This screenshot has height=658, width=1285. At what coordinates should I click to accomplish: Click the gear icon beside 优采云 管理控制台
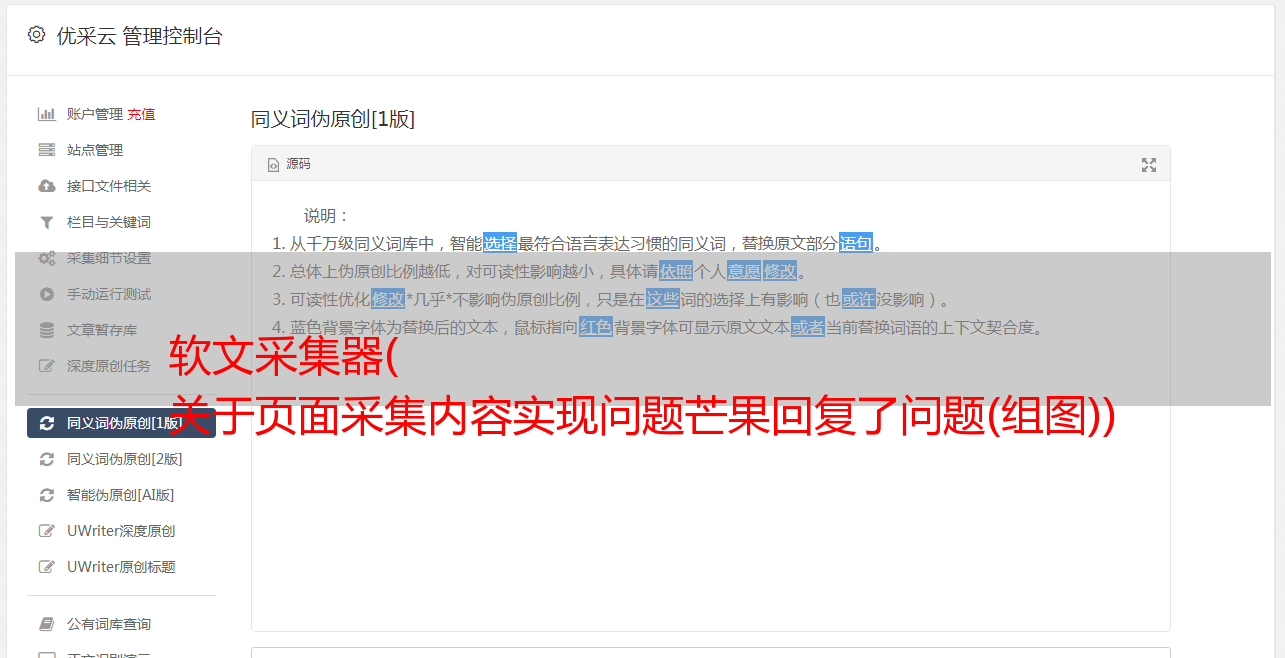click(x=37, y=35)
